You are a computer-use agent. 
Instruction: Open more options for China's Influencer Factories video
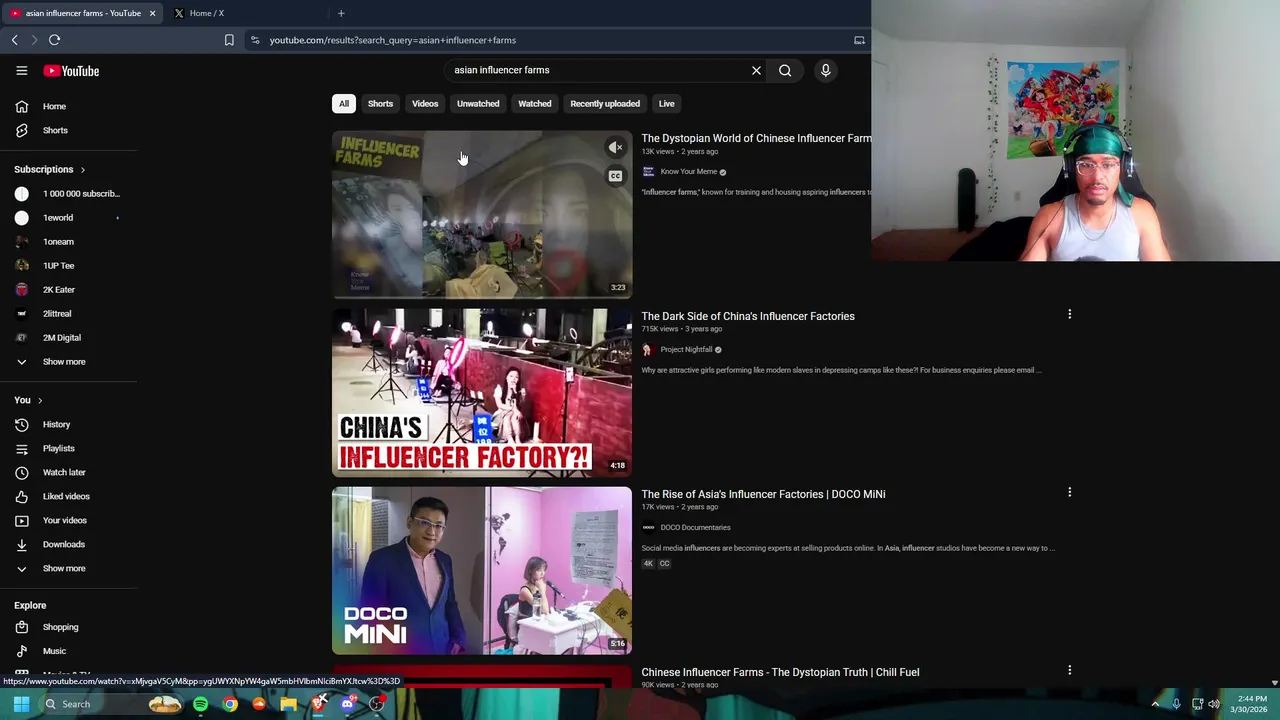tap(1069, 314)
